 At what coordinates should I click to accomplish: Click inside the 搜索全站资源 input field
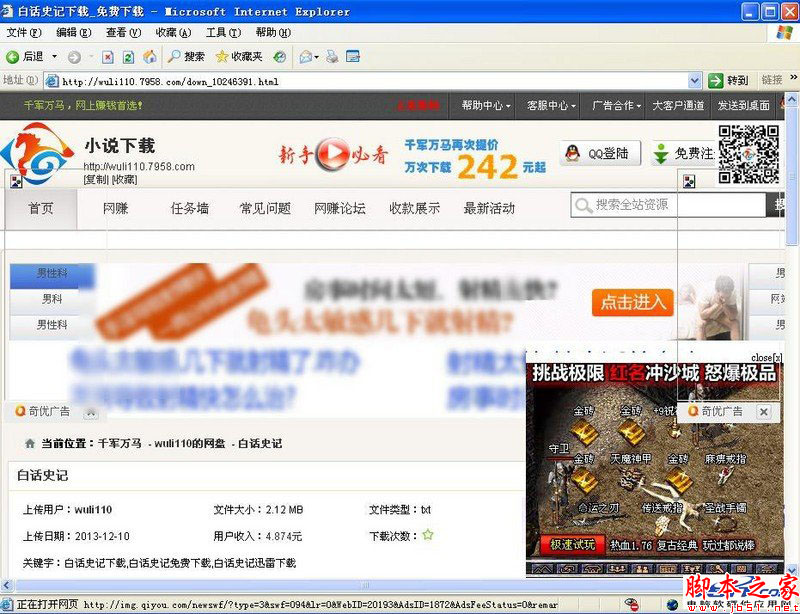click(655, 204)
